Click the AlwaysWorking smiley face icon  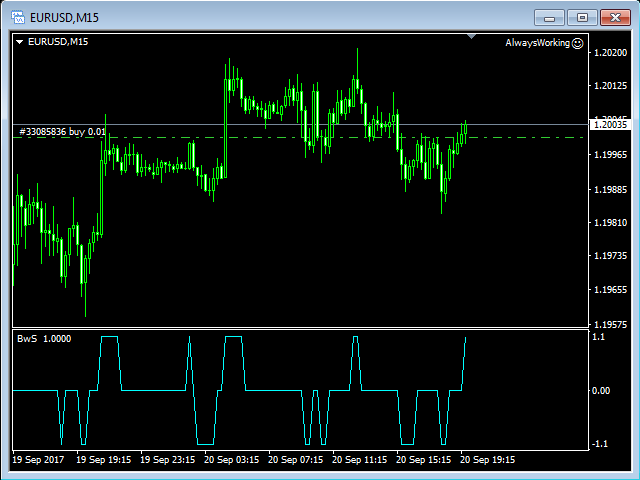click(577, 43)
